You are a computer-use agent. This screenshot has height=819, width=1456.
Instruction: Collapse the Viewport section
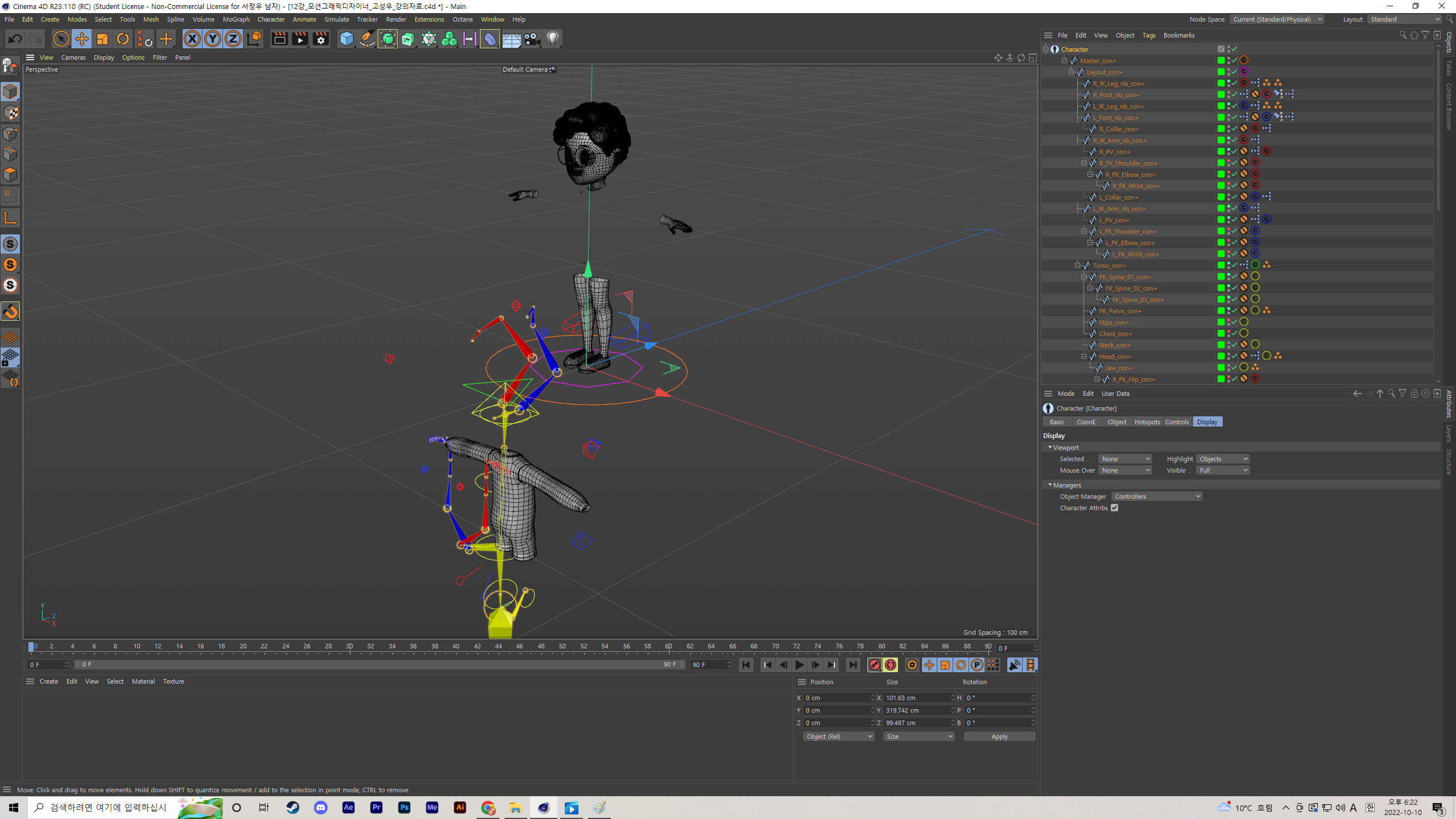[1050, 448]
